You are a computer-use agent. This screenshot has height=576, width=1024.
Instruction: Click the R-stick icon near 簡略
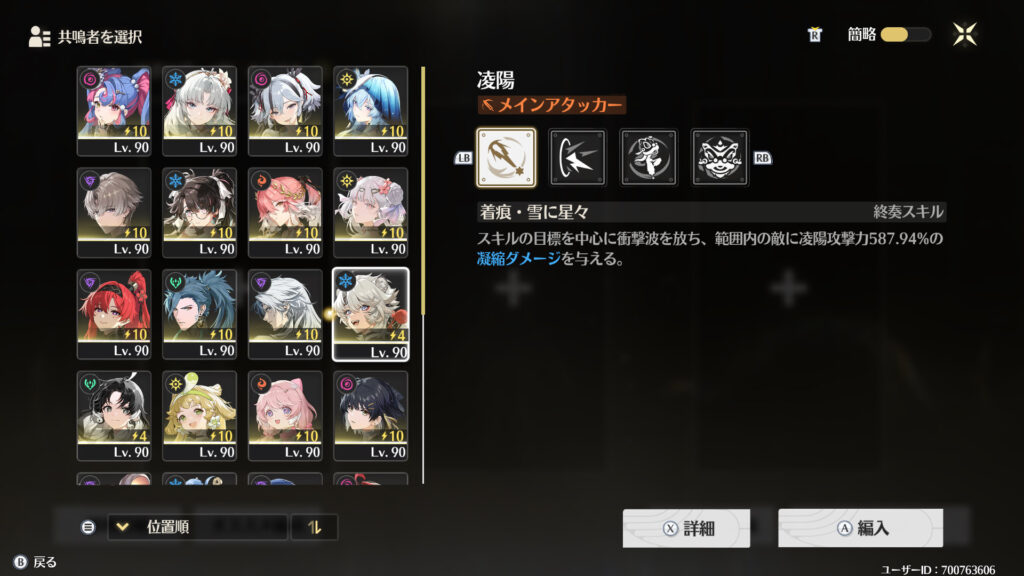pyautogui.click(x=814, y=35)
